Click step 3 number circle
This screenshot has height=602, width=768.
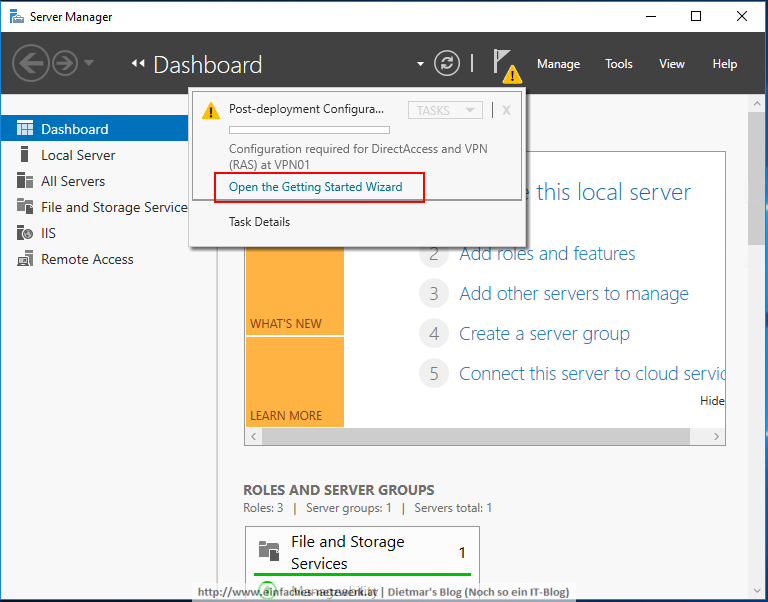click(434, 293)
